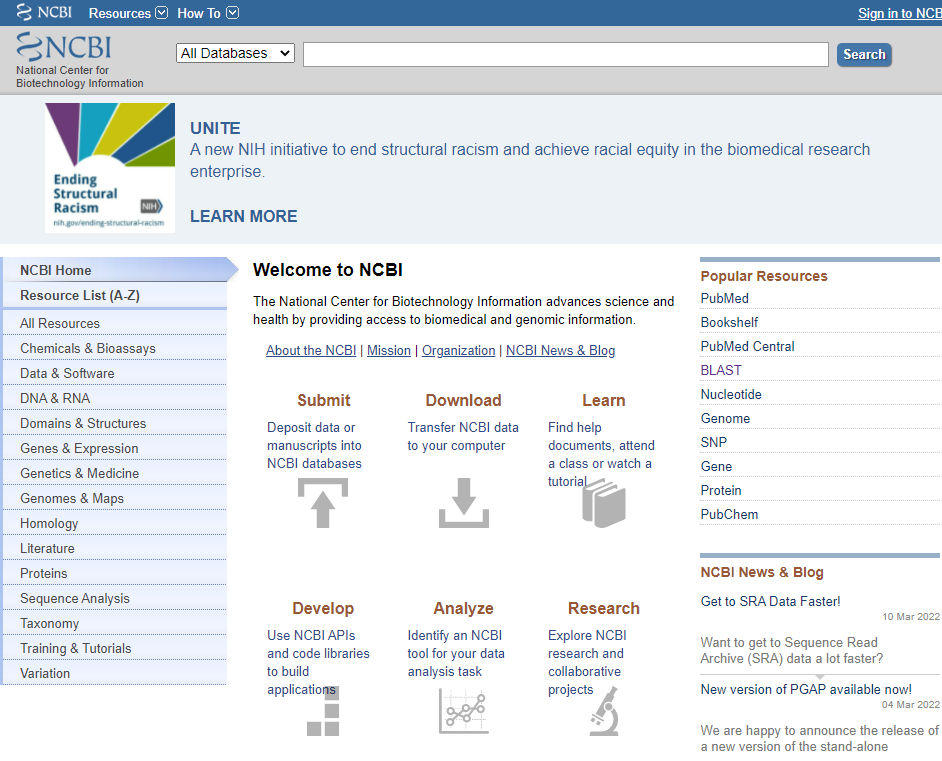The width and height of the screenshot is (942, 761).
Task: Click the Research microscope icon
Action: click(604, 713)
